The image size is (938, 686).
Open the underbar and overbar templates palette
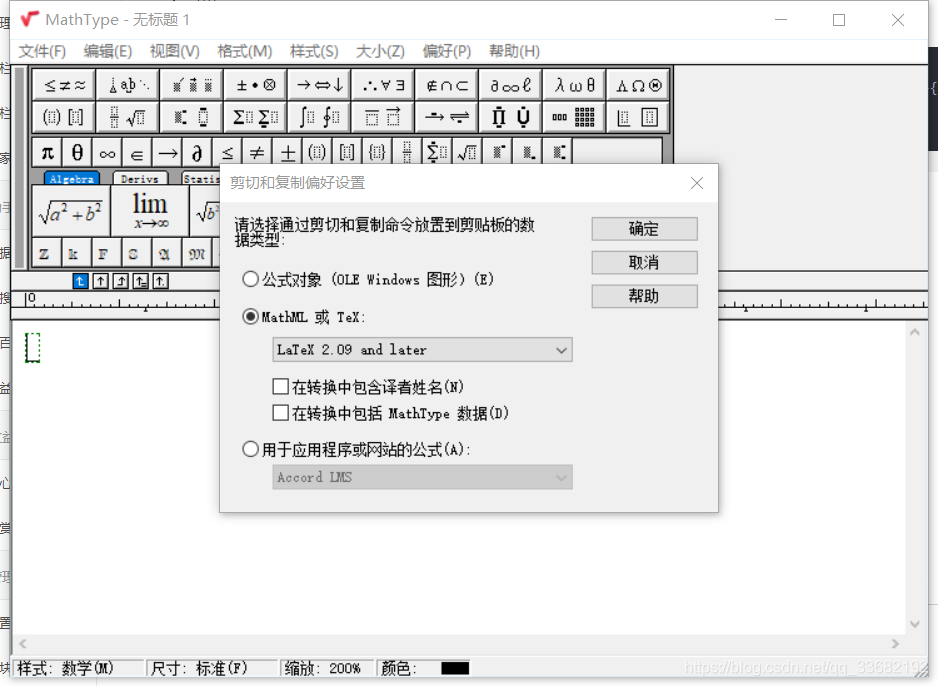tap(383, 117)
